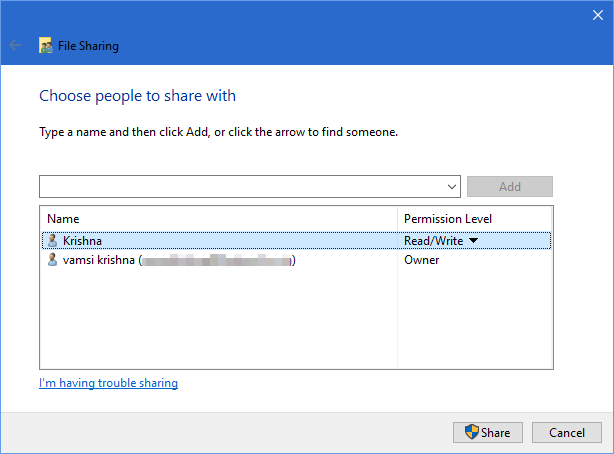The image size is (614, 454).
Task: Click the Owner permission level text
Action: [421, 260]
